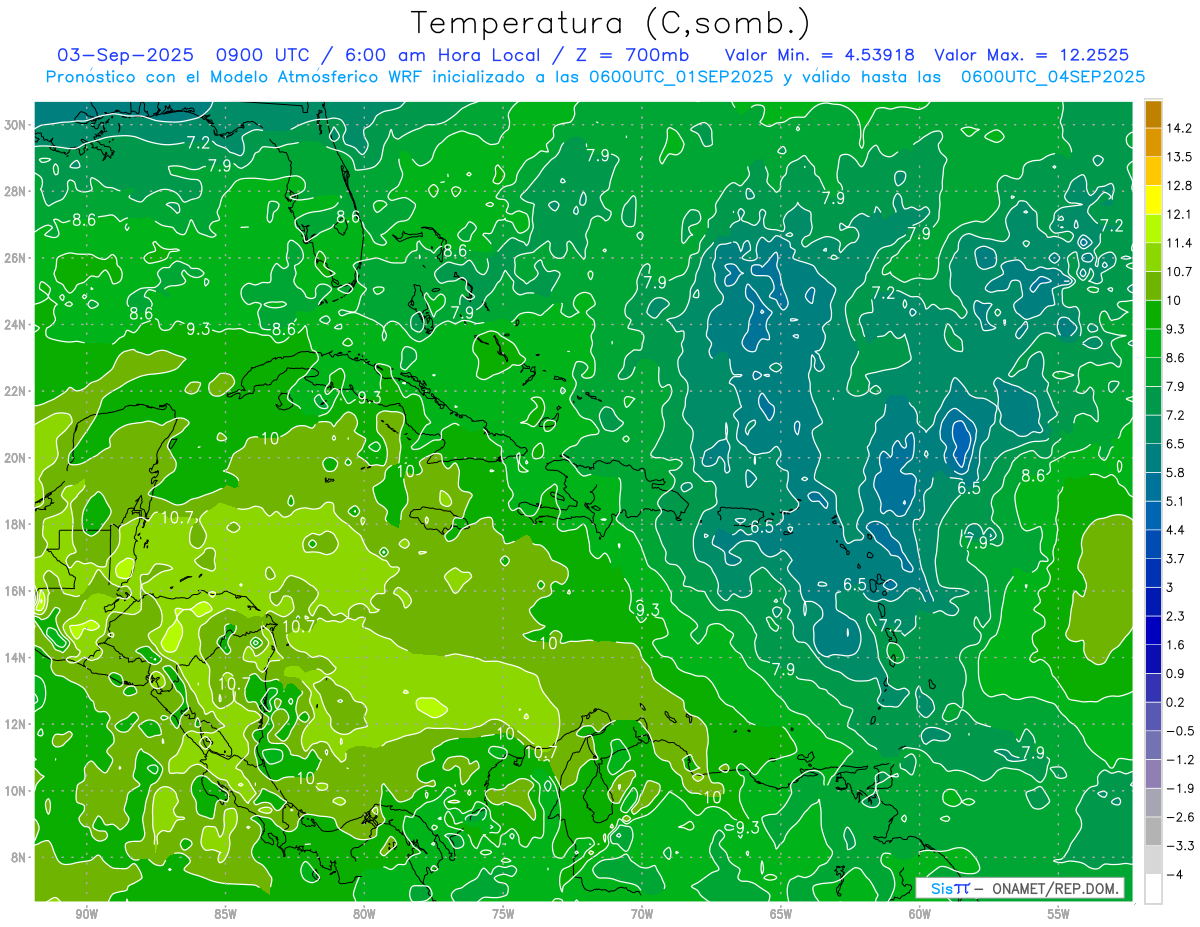Click the 1.6 value on the color legend
This screenshot has width=1200, height=927.
(1176, 645)
